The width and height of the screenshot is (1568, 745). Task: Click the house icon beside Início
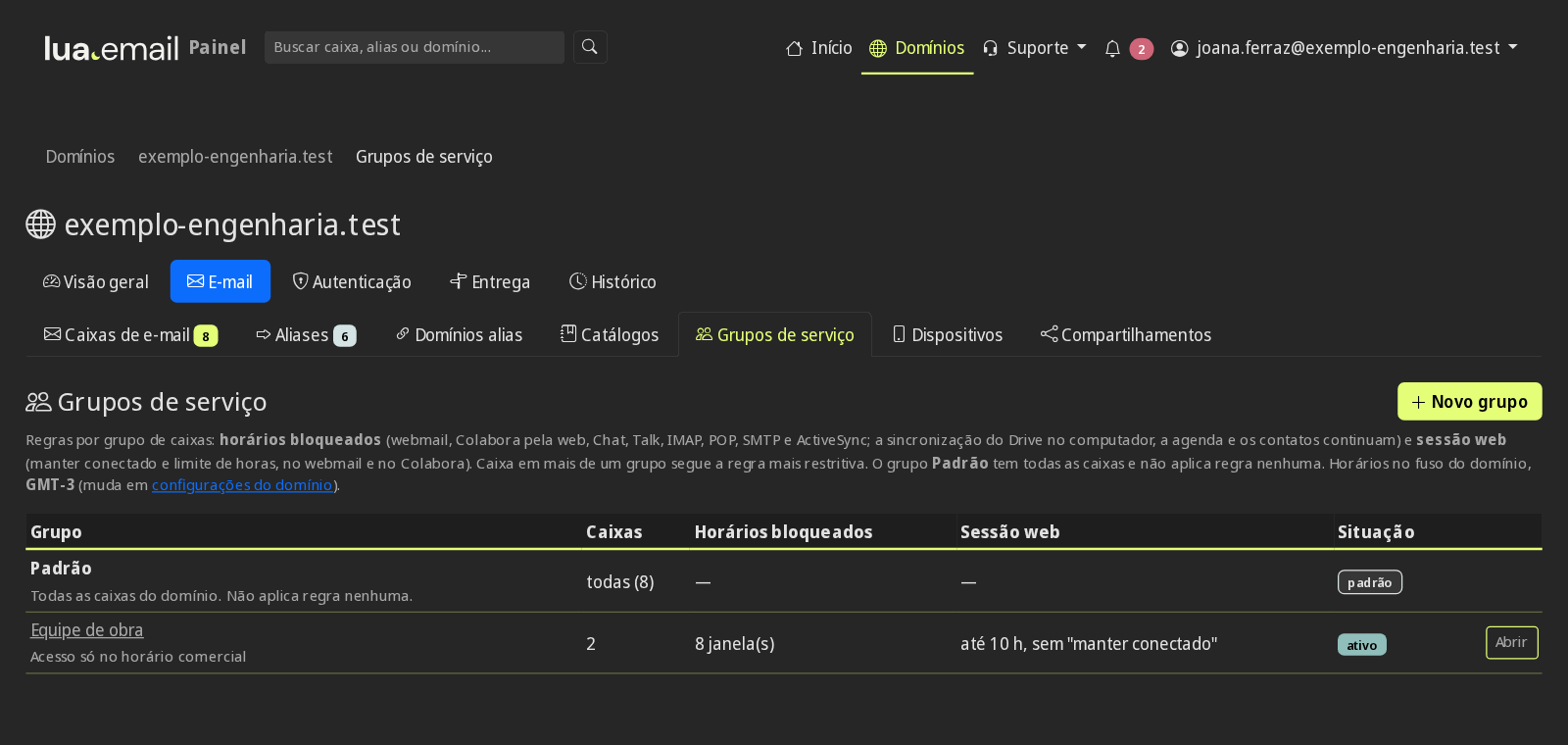pyautogui.click(x=795, y=48)
